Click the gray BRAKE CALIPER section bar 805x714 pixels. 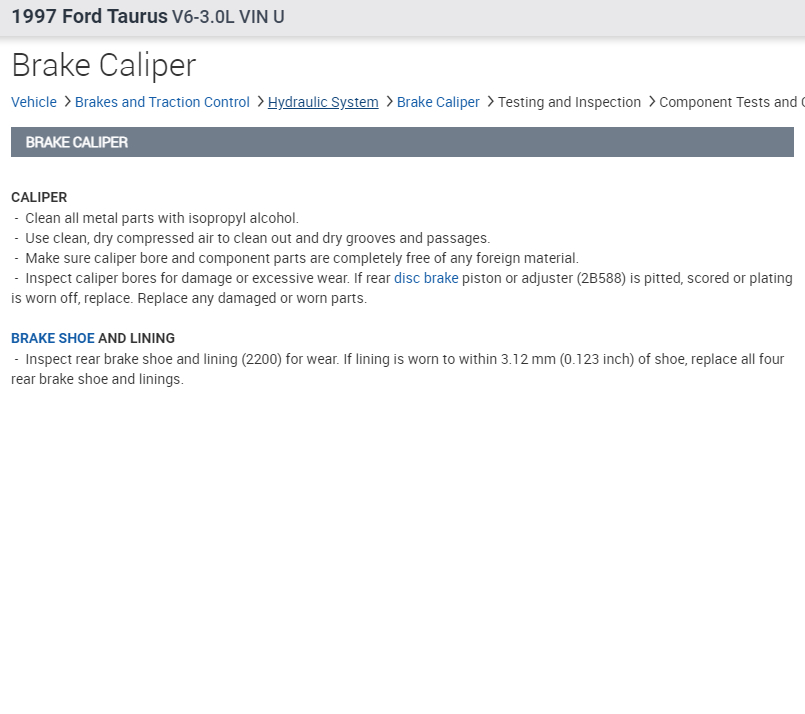[402, 142]
